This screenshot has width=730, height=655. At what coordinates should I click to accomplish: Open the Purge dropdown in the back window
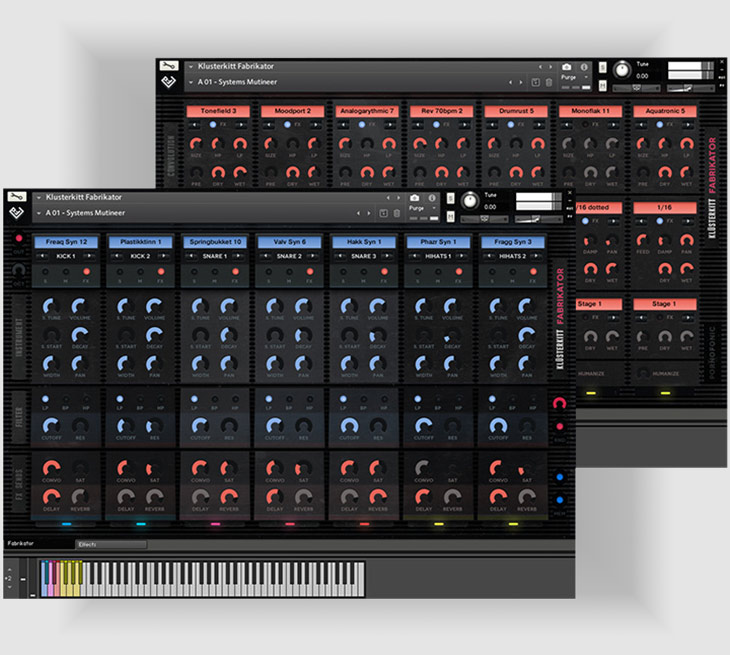coord(575,77)
